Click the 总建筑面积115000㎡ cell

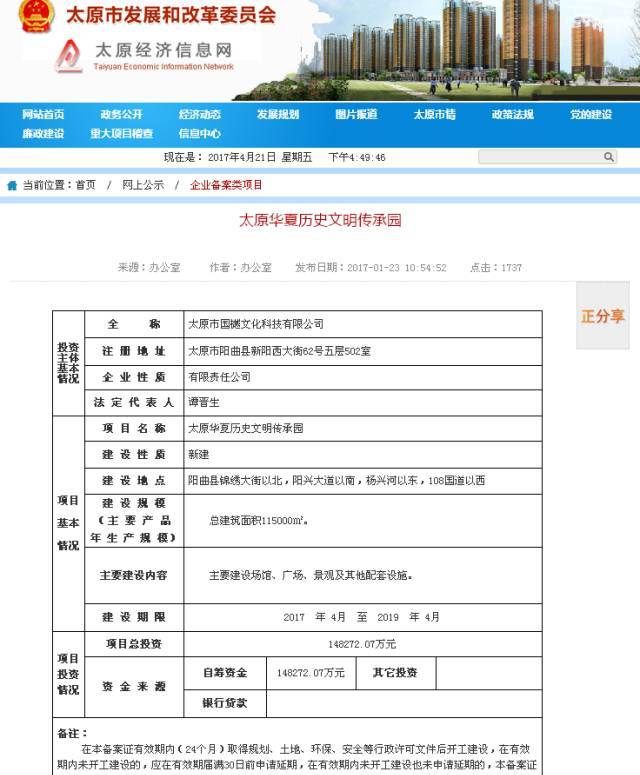click(363, 521)
